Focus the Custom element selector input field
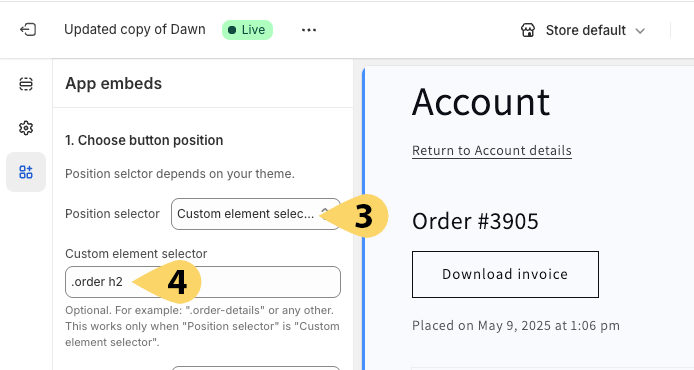 click(203, 282)
